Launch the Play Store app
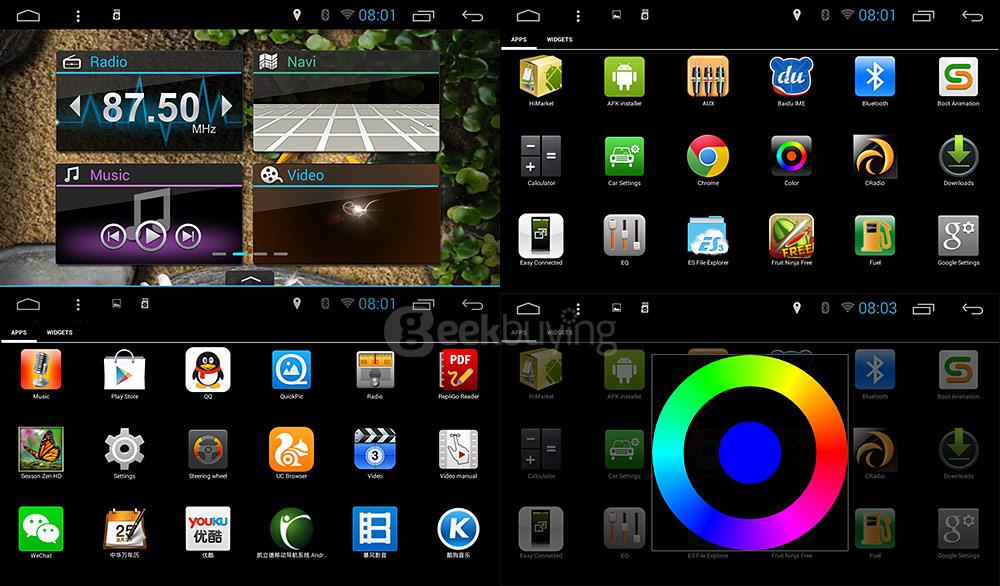Screen dimensions: 1000x586 point(124,370)
